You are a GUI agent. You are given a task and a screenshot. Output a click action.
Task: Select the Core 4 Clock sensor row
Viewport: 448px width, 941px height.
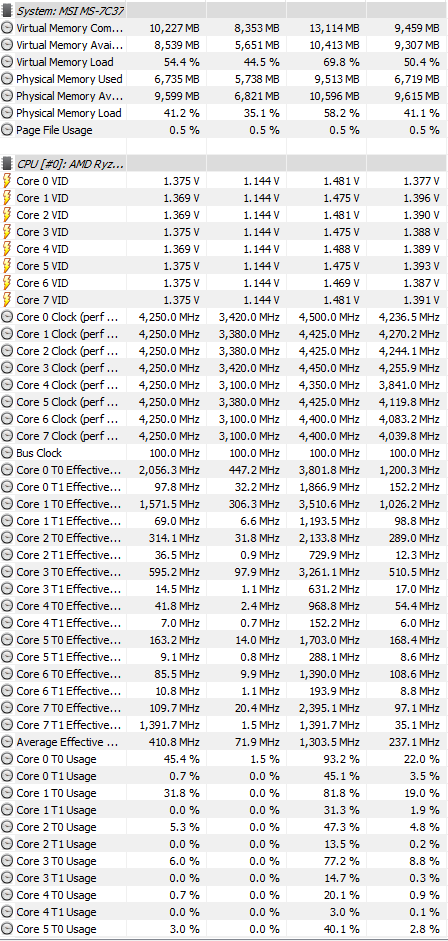[x=224, y=385]
